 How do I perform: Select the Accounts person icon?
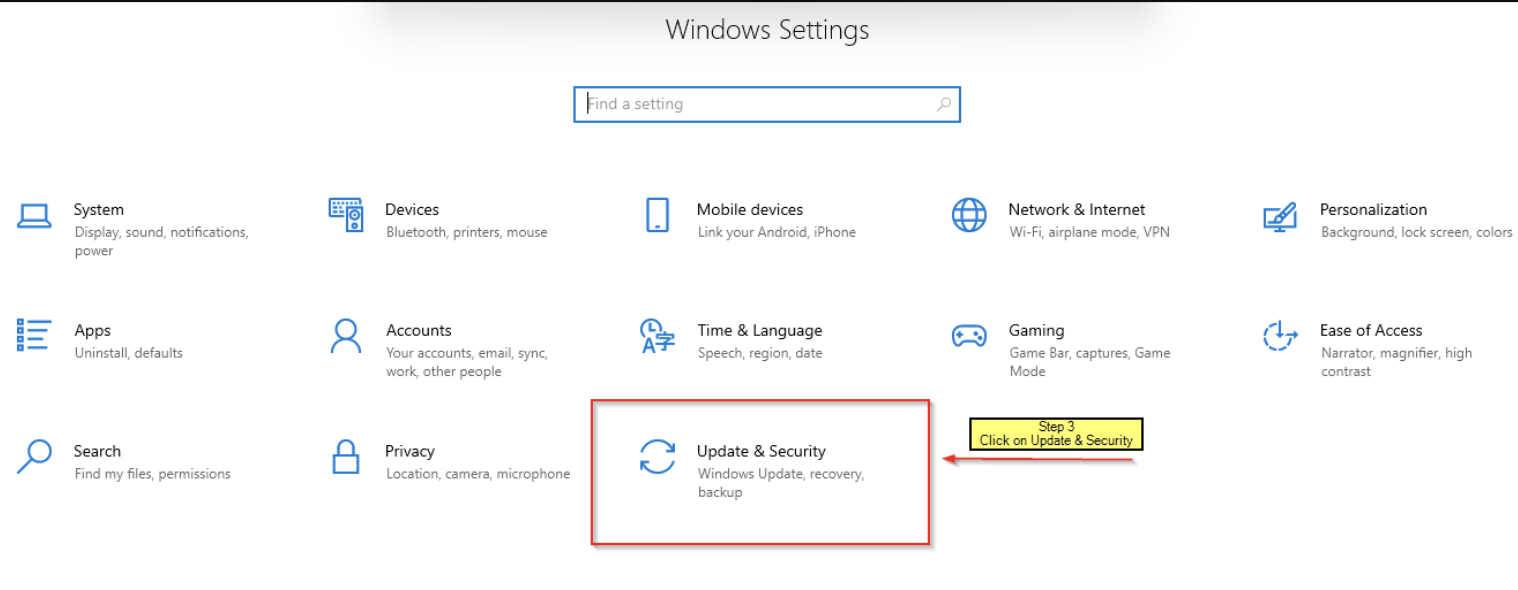click(x=345, y=337)
